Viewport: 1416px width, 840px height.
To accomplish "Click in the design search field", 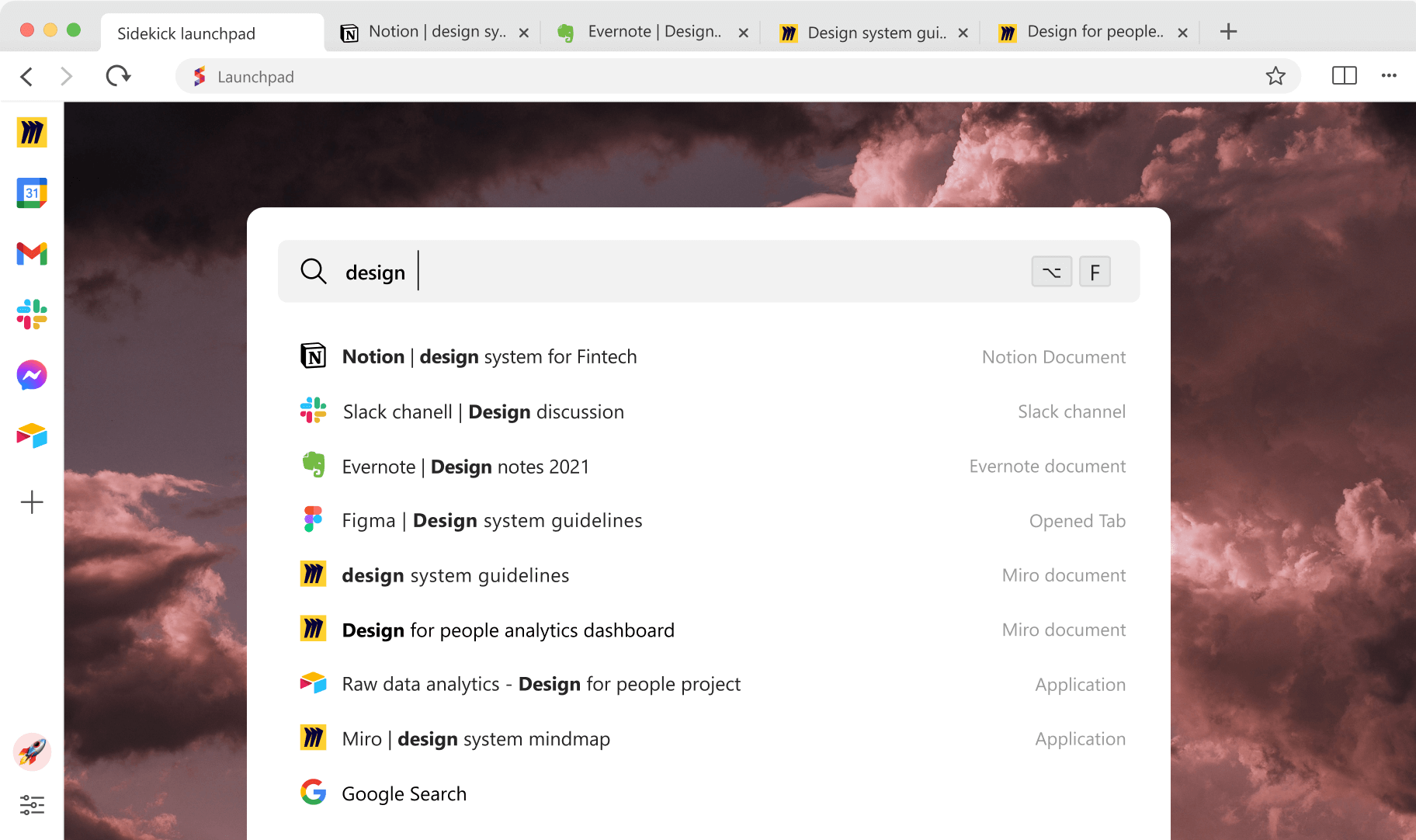I will tap(708, 271).
